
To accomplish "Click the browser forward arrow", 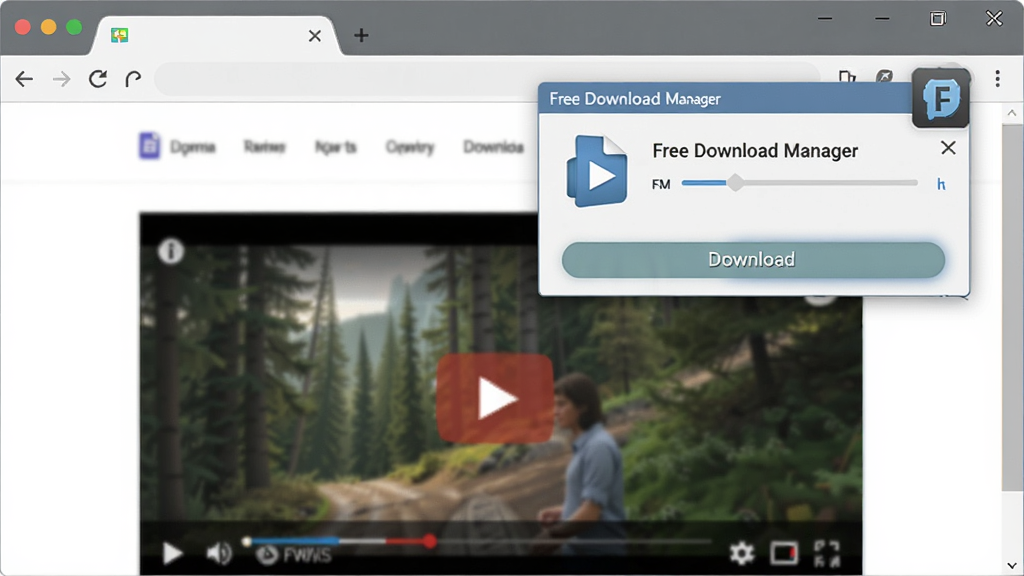I will [61, 79].
